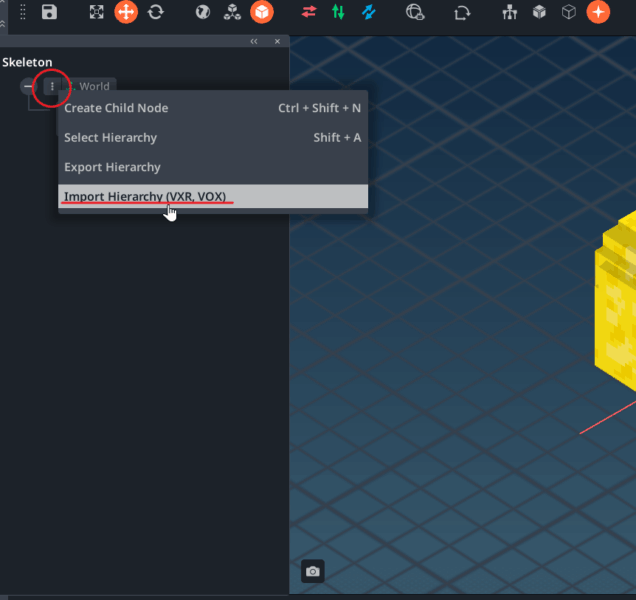Click the toolbar drag handle dots
Screen dimensions: 636x600
pos(23,12)
